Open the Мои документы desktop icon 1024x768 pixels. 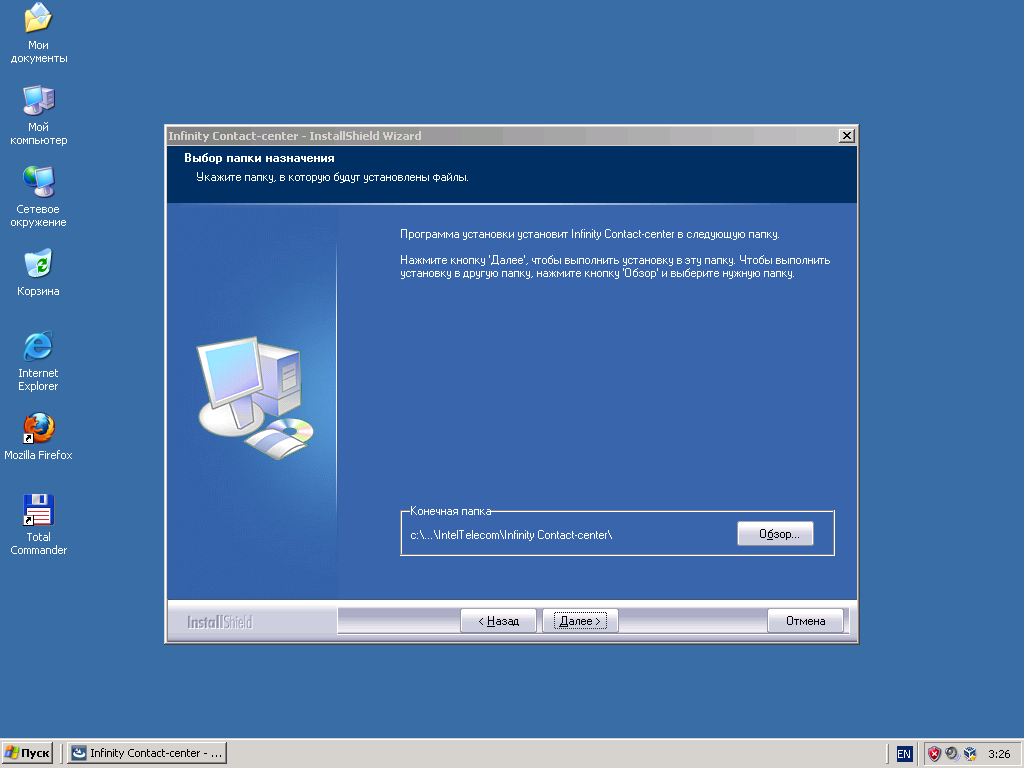click(x=38, y=33)
